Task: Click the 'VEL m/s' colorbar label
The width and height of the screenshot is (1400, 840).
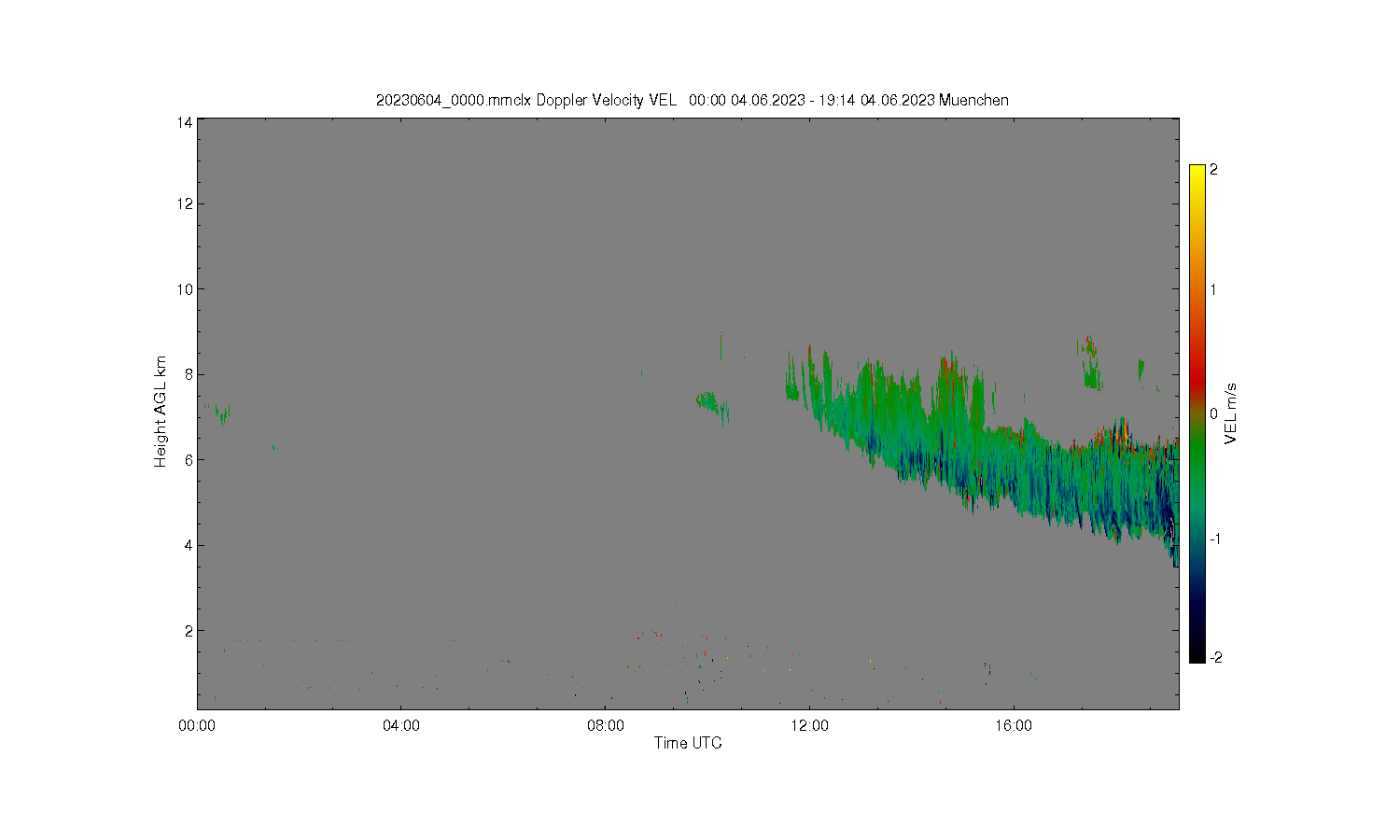Action: coord(1231,413)
